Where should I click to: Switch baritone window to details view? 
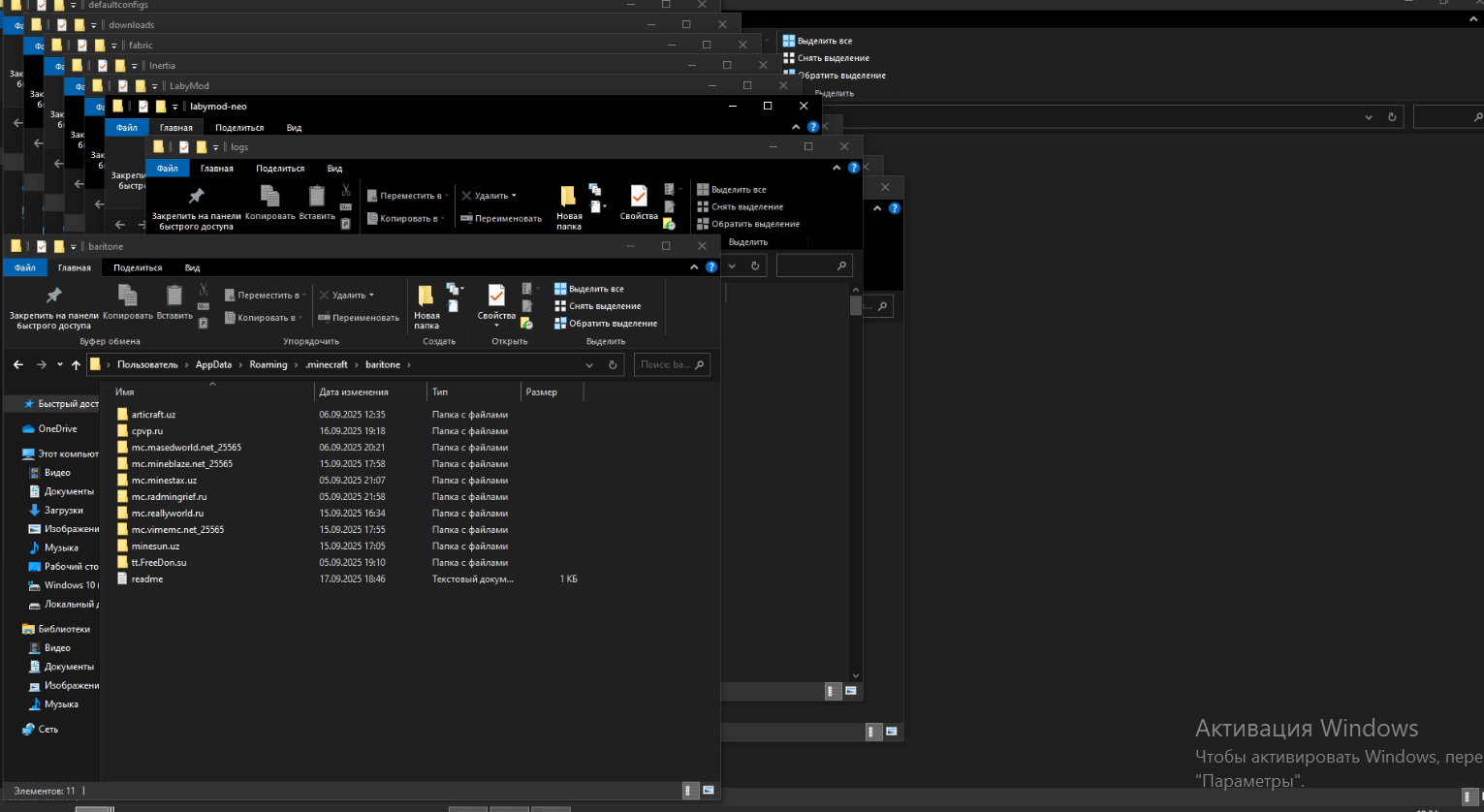[x=689, y=791]
